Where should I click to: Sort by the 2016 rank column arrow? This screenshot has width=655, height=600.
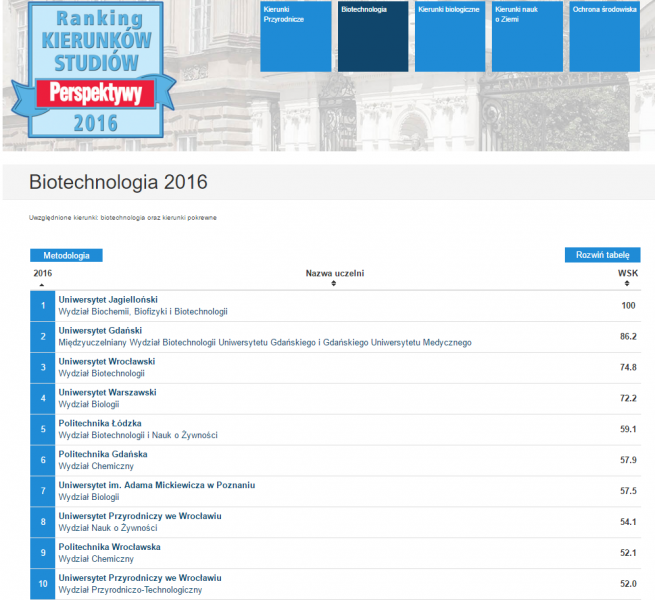41,285
